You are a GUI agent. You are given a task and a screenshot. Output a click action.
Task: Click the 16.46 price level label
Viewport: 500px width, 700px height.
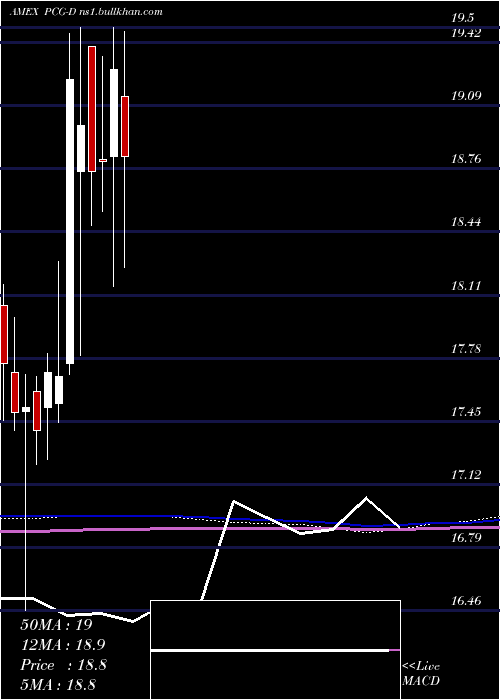[467, 600]
